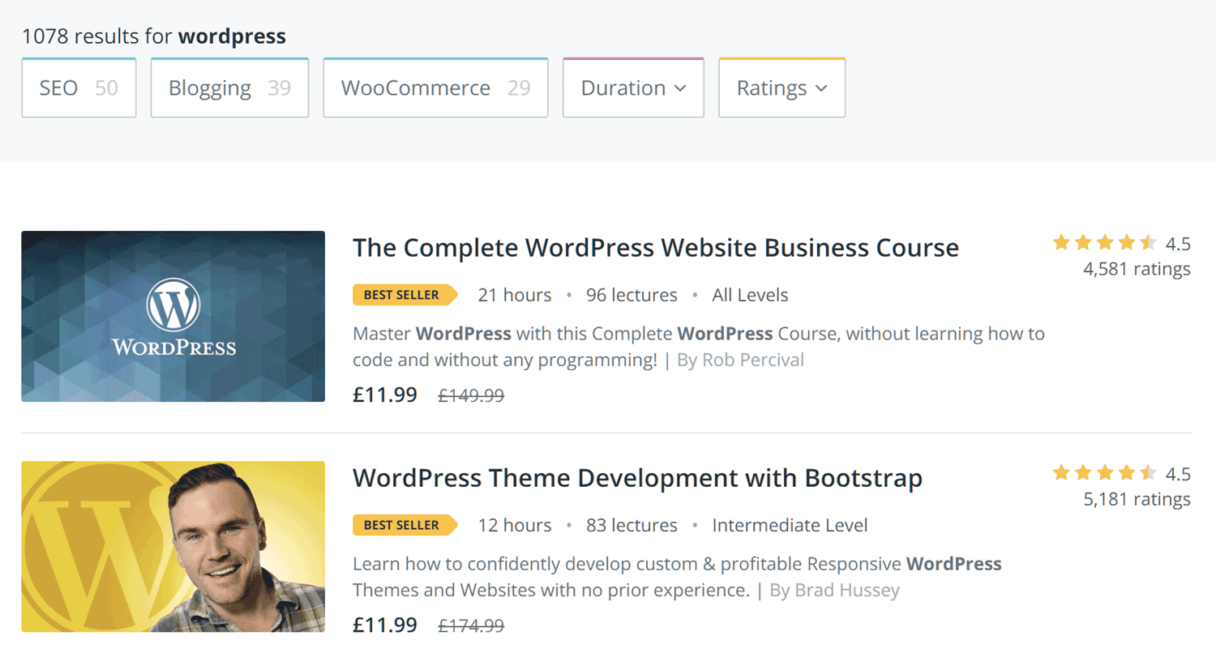
Task: Click the £11.99 price of first course
Action: (x=384, y=394)
